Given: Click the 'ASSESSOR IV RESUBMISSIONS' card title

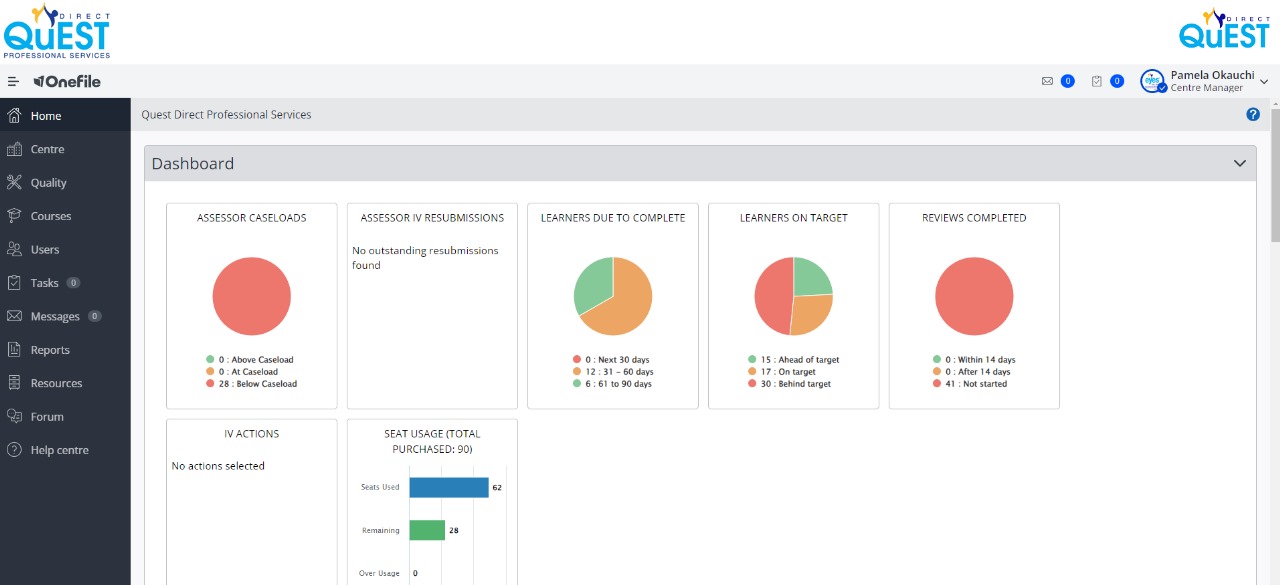Looking at the screenshot, I should coord(432,217).
